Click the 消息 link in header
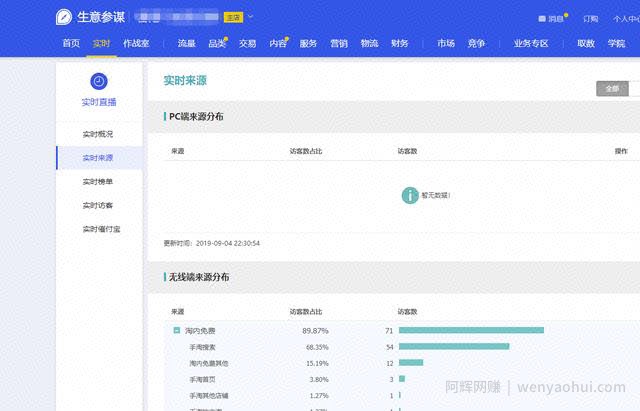This screenshot has height=411, width=640. [556, 19]
